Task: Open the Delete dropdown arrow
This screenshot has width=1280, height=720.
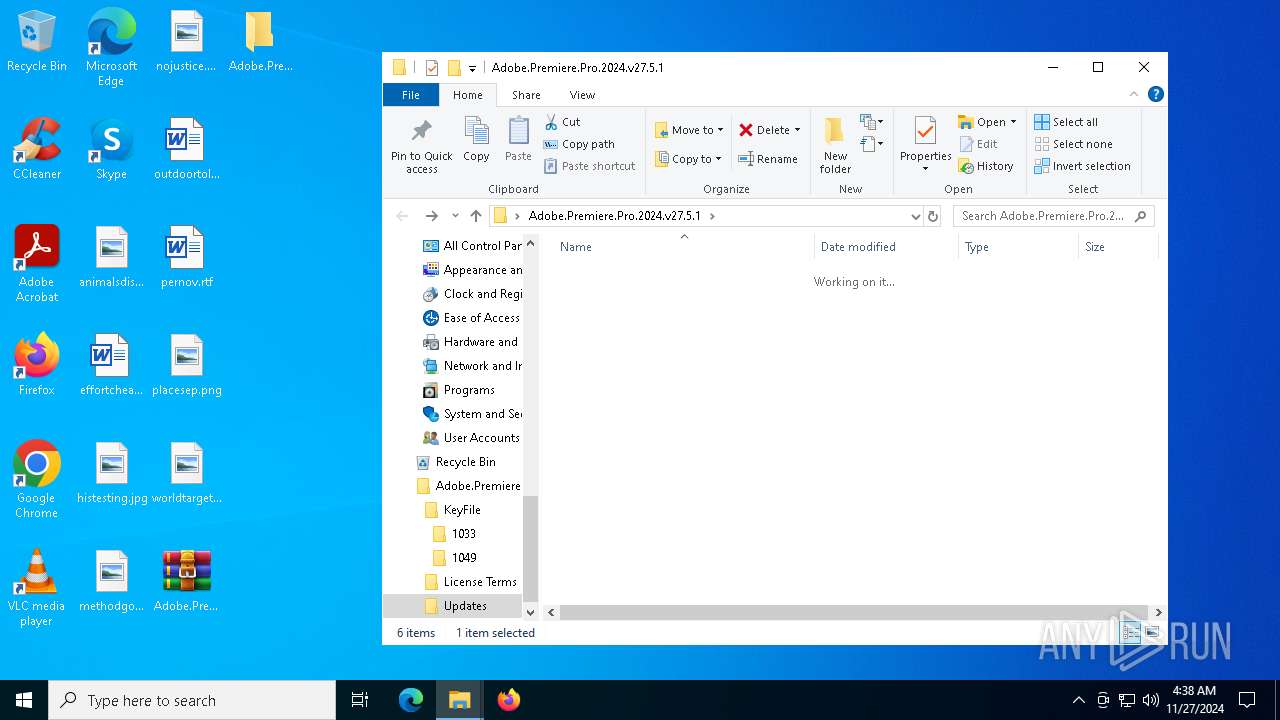Action: coord(797,130)
